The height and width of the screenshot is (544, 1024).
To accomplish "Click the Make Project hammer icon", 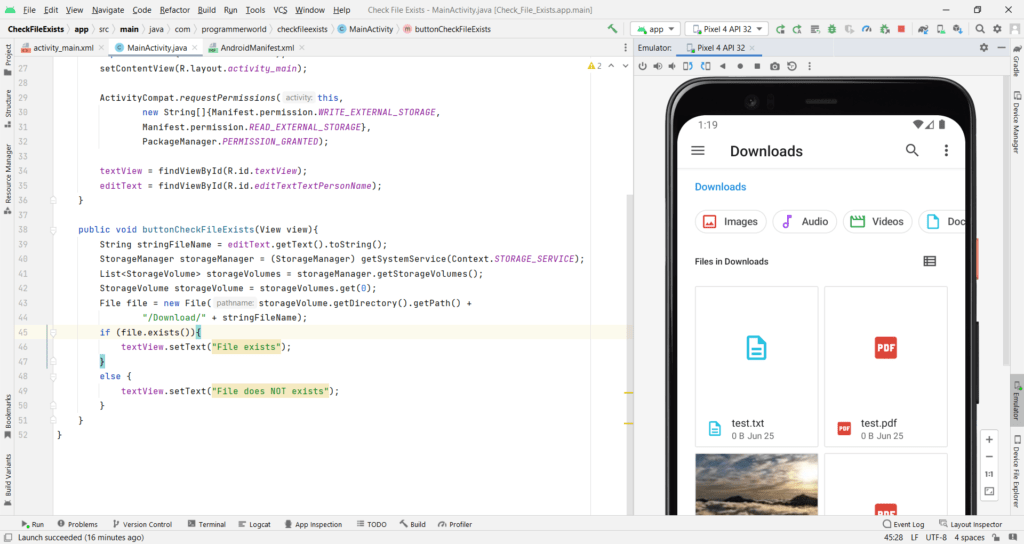I will tap(612, 29).
